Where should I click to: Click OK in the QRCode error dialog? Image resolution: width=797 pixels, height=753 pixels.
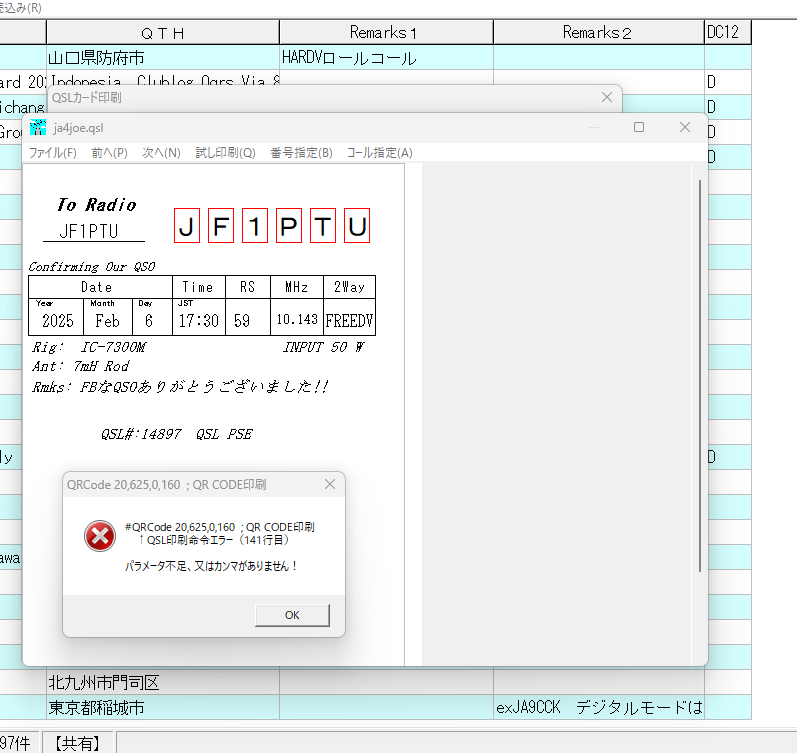(292, 615)
